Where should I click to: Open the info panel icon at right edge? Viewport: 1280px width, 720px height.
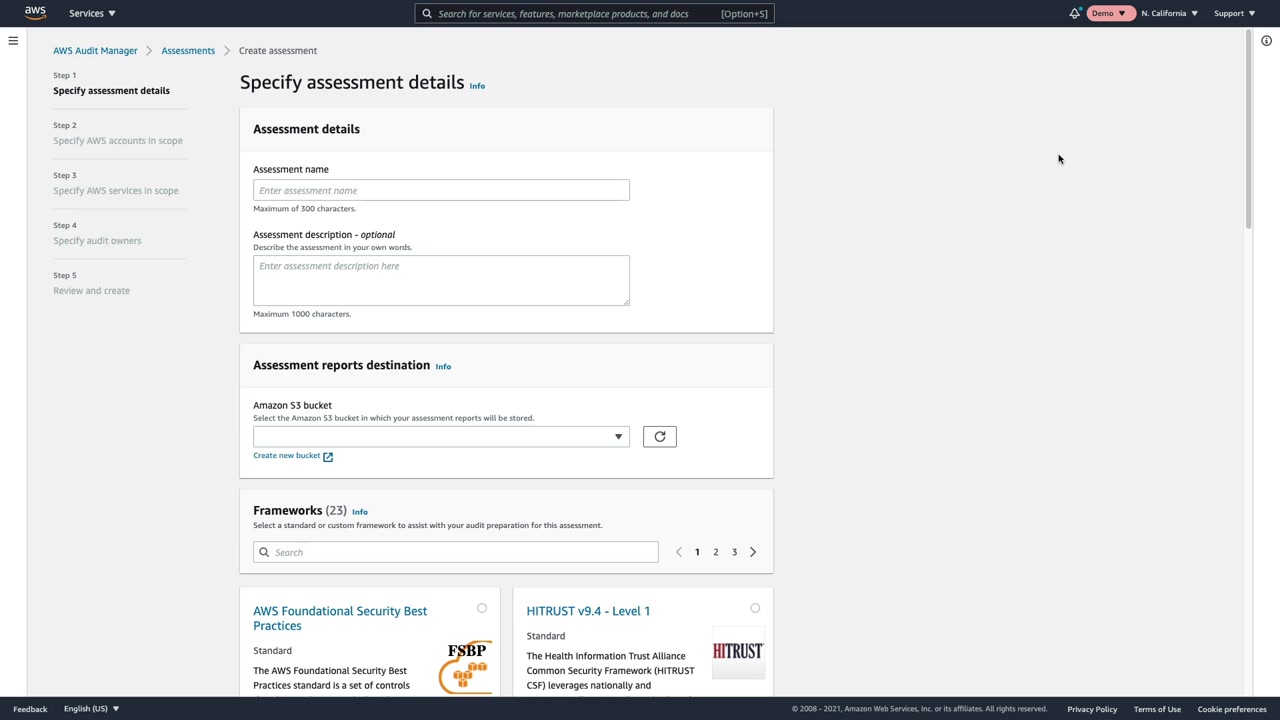pyautogui.click(x=1266, y=41)
